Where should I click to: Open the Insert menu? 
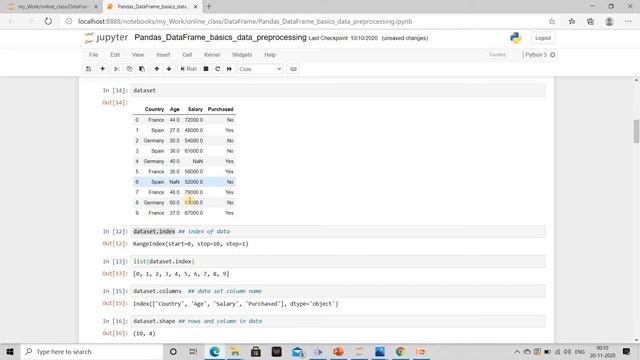tap(163, 55)
